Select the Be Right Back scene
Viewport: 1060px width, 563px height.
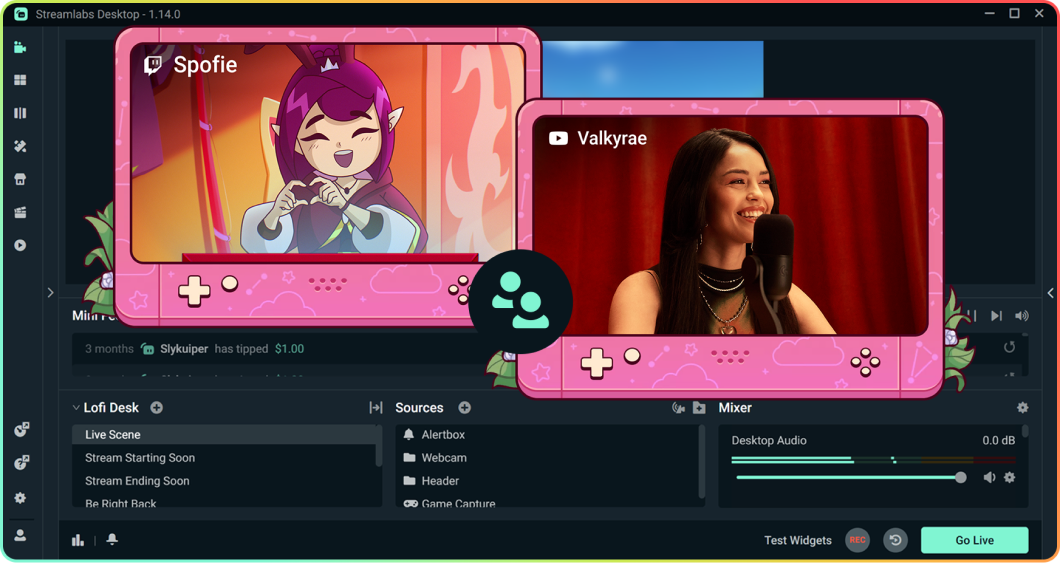[x=224, y=502]
